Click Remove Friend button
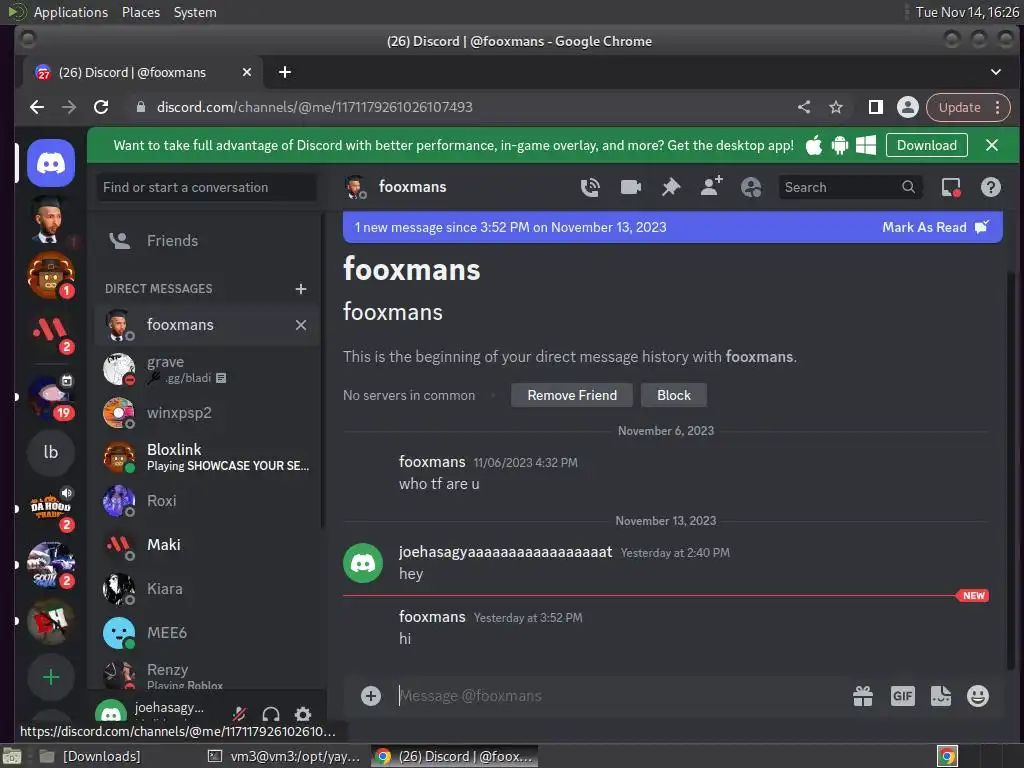Viewport: 1024px width, 768px height. 571,395
